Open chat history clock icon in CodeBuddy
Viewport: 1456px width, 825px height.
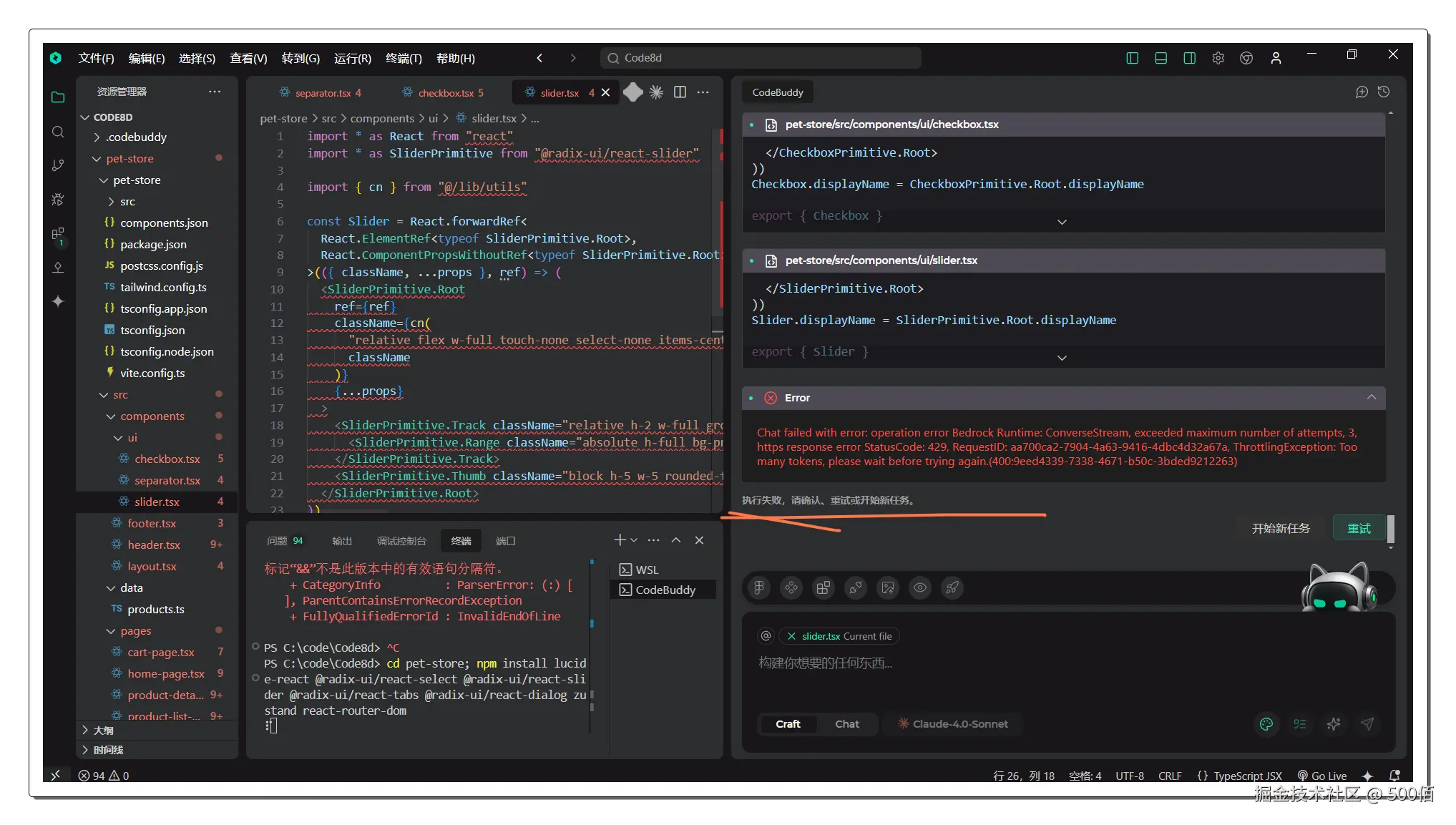(1384, 92)
